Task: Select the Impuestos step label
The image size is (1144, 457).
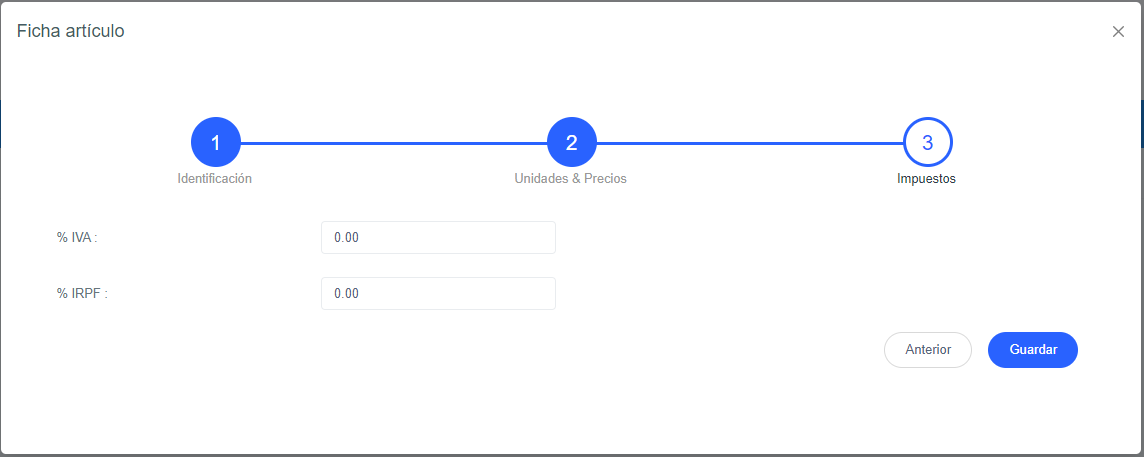Action: click(x=927, y=179)
